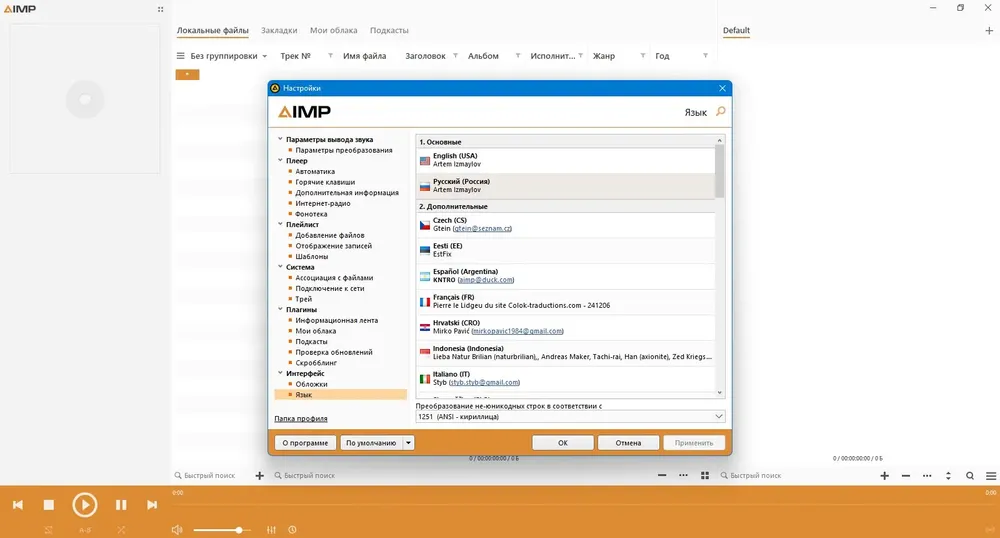The height and width of the screenshot is (538, 1000).
Task: Click the Отмена button
Action: click(x=628, y=443)
